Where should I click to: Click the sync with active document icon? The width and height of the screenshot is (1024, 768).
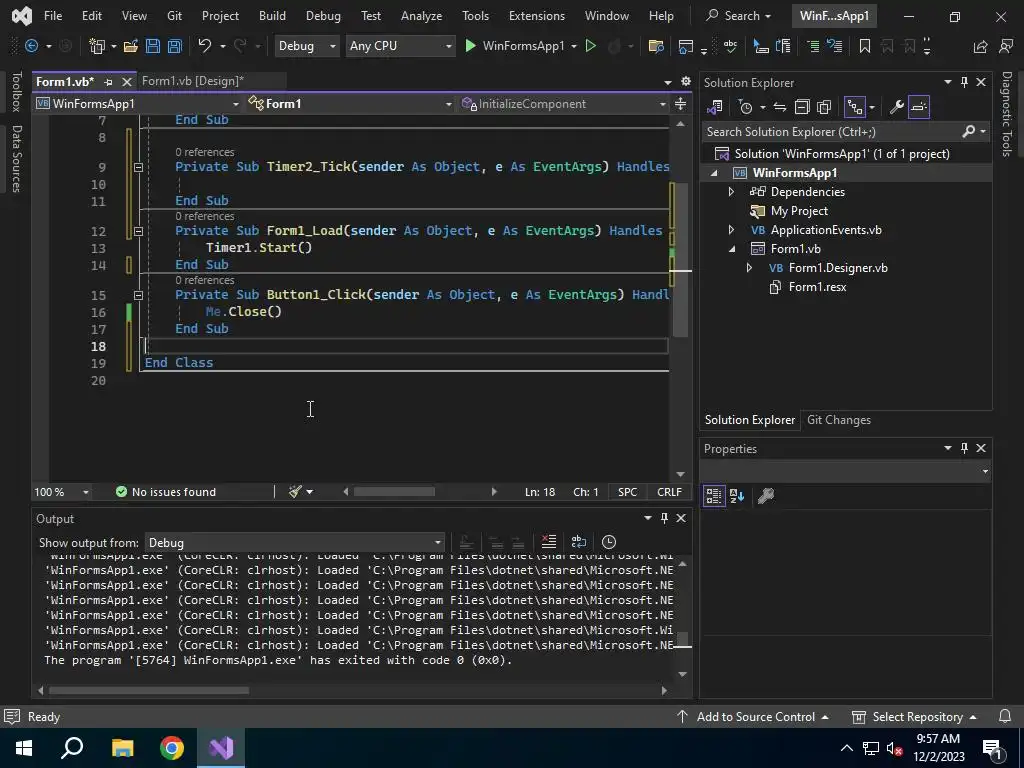[x=780, y=107]
